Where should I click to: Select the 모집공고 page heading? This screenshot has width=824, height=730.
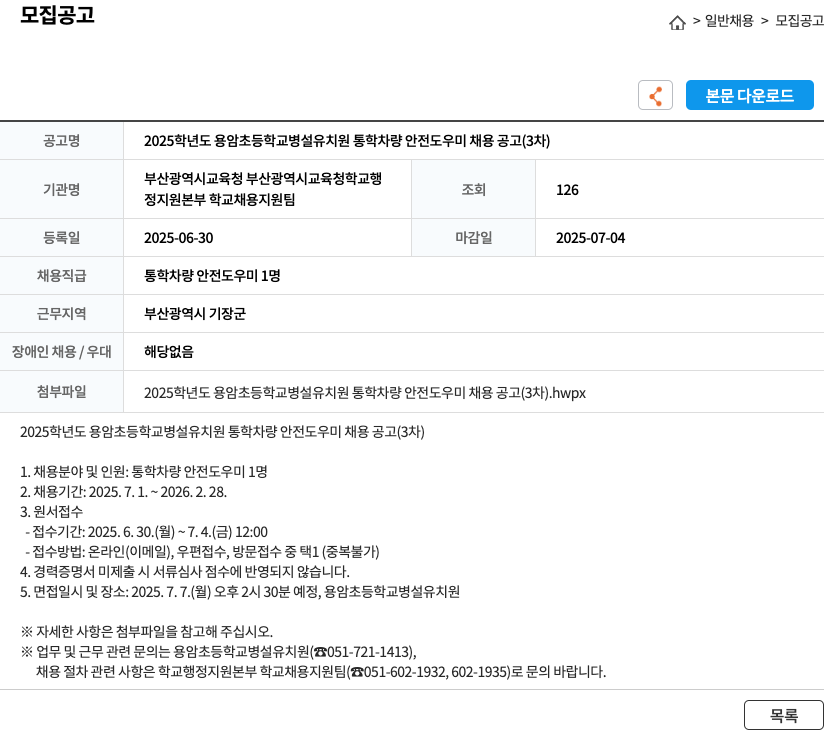(57, 14)
